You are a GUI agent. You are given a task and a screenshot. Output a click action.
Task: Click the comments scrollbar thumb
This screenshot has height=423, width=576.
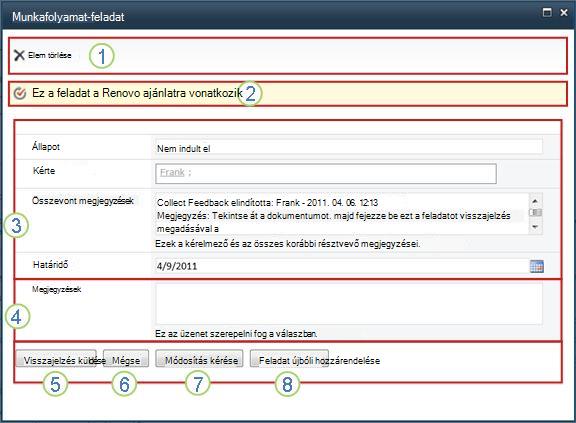coord(535,213)
